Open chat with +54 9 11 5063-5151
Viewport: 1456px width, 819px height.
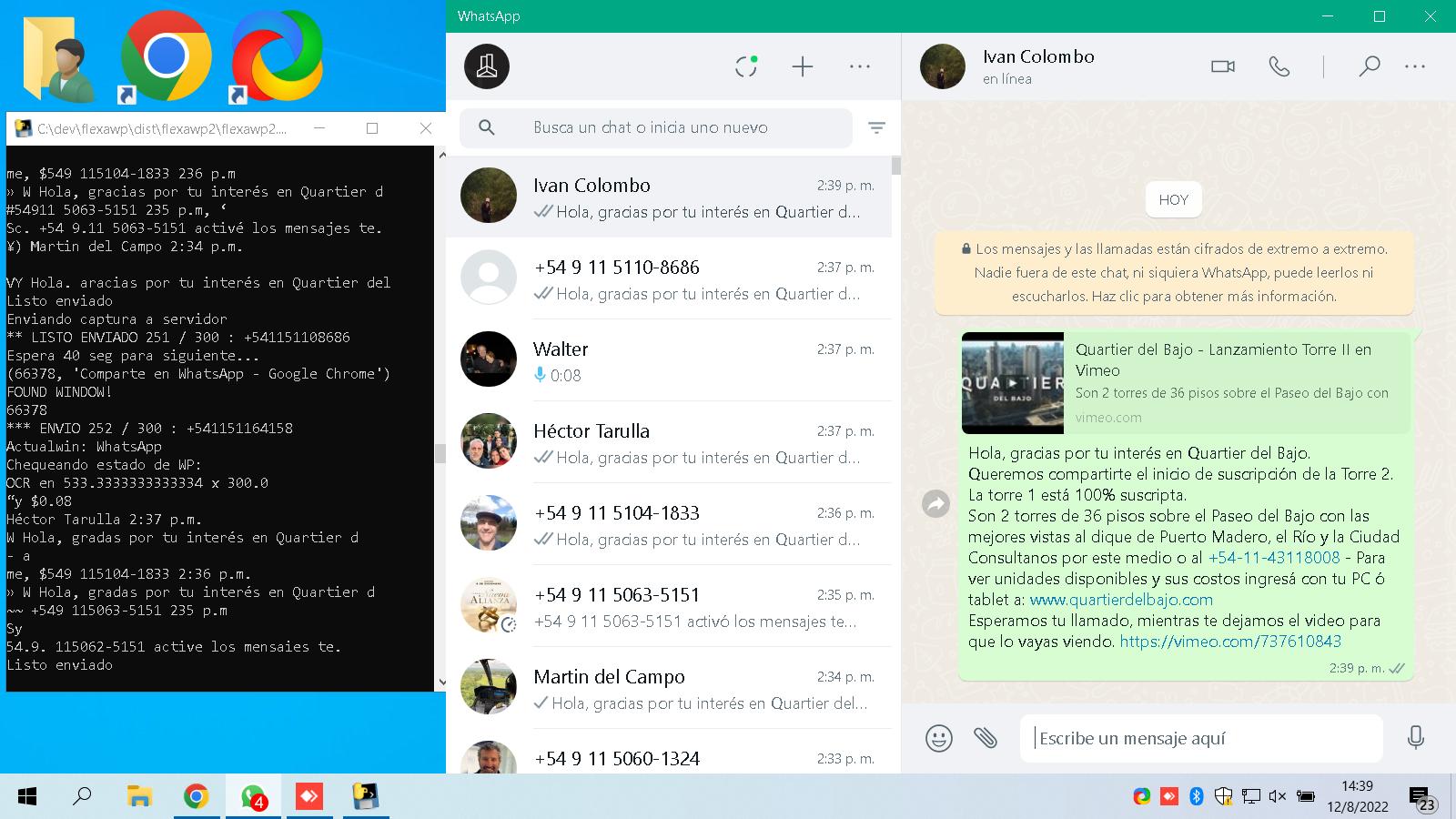pyautogui.click(x=669, y=606)
